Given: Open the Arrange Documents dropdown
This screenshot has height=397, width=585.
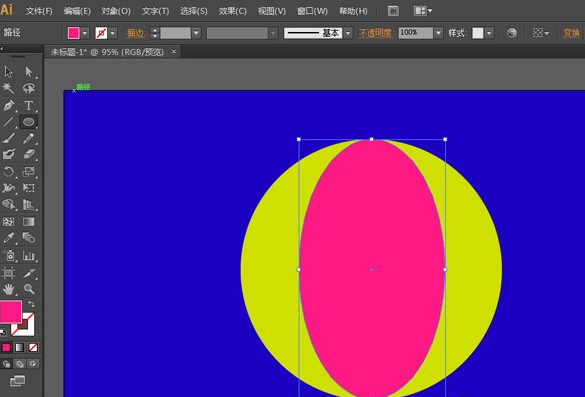Looking at the screenshot, I should (x=423, y=11).
